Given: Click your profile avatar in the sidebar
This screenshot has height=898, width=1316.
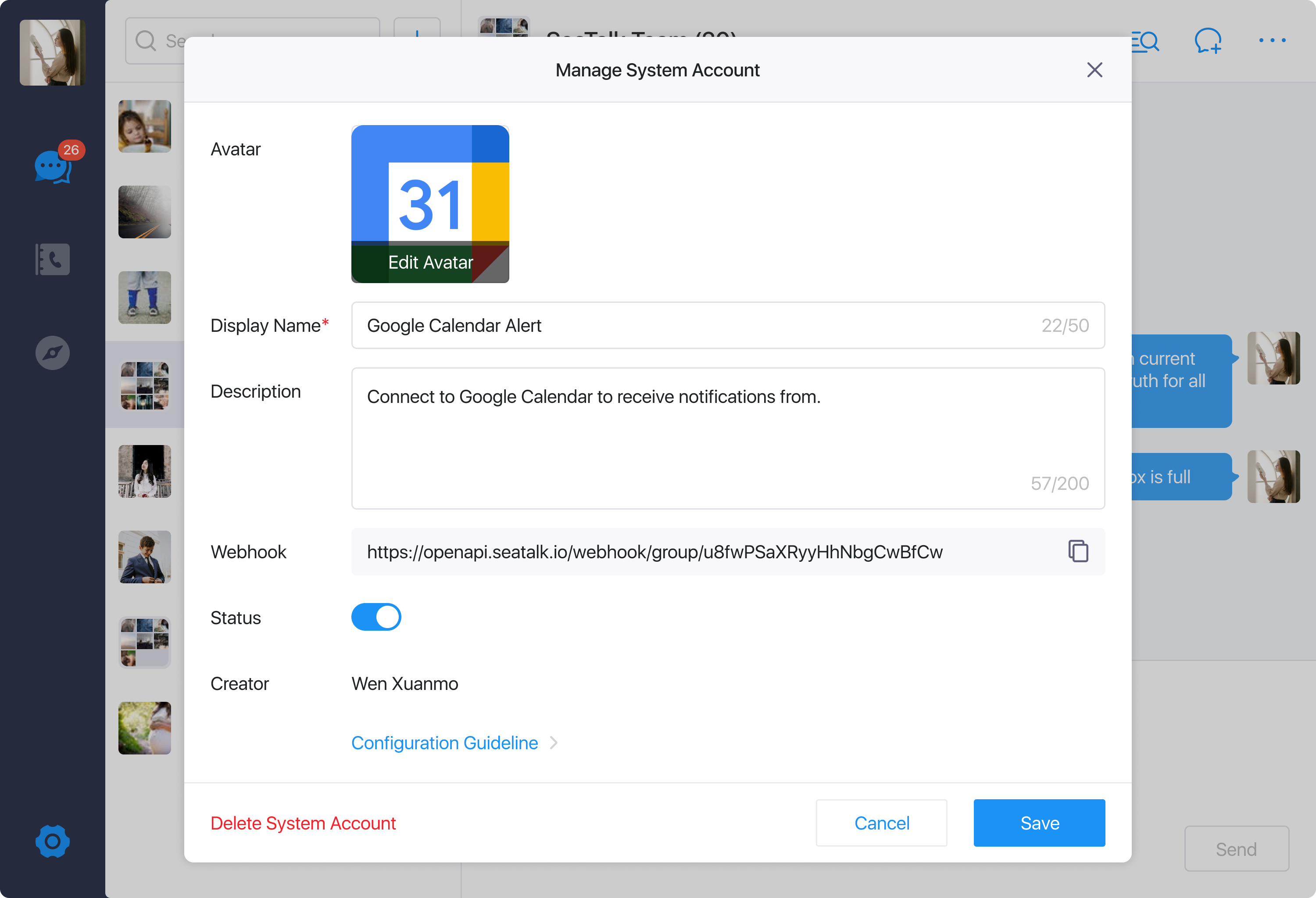Looking at the screenshot, I should tap(53, 53).
